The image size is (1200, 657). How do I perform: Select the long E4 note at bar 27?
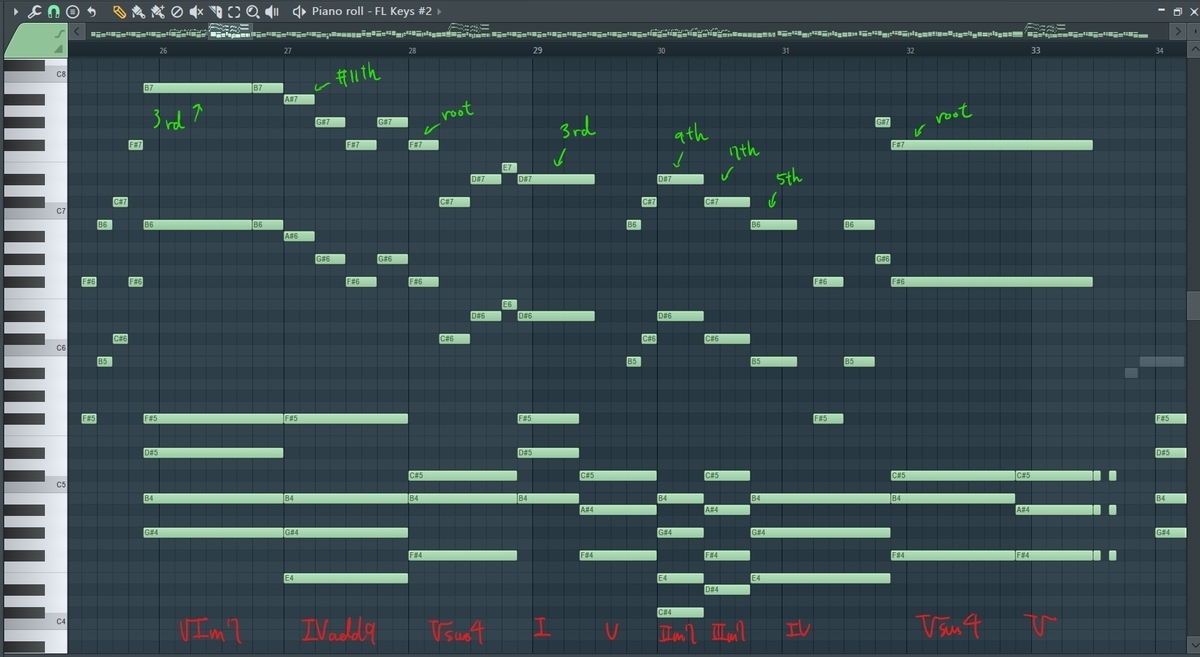point(346,578)
